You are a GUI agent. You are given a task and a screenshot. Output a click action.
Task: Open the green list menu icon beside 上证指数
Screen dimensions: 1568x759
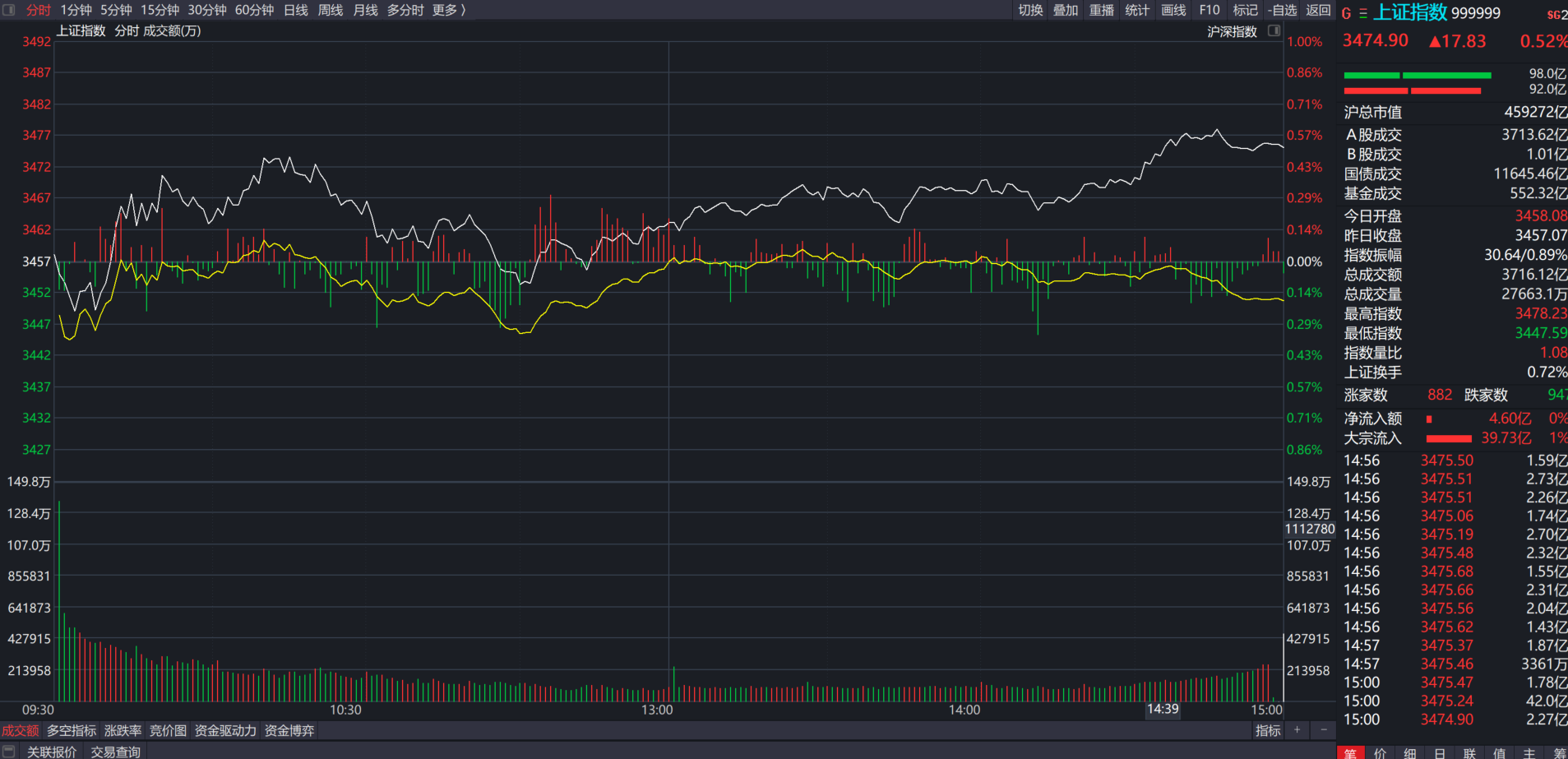(1363, 13)
